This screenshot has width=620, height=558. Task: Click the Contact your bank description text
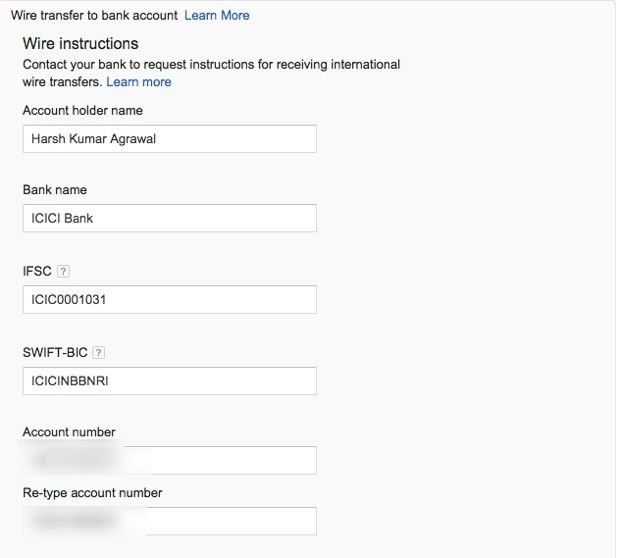tap(210, 64)
